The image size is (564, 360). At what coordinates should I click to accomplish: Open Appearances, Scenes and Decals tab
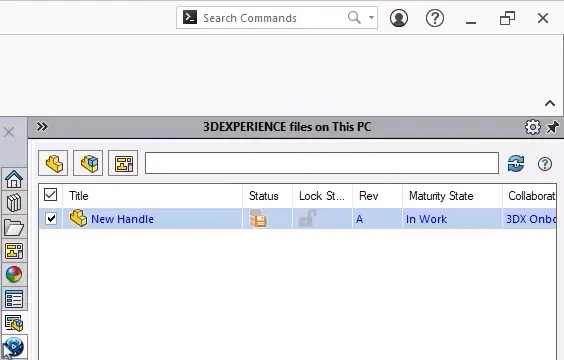pyautogui.click(x=14, y=275)
